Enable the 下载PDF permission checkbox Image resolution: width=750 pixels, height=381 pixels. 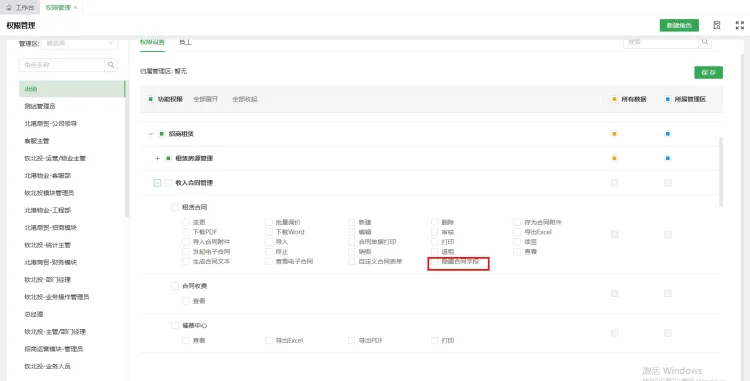click(x=186, y=232)
